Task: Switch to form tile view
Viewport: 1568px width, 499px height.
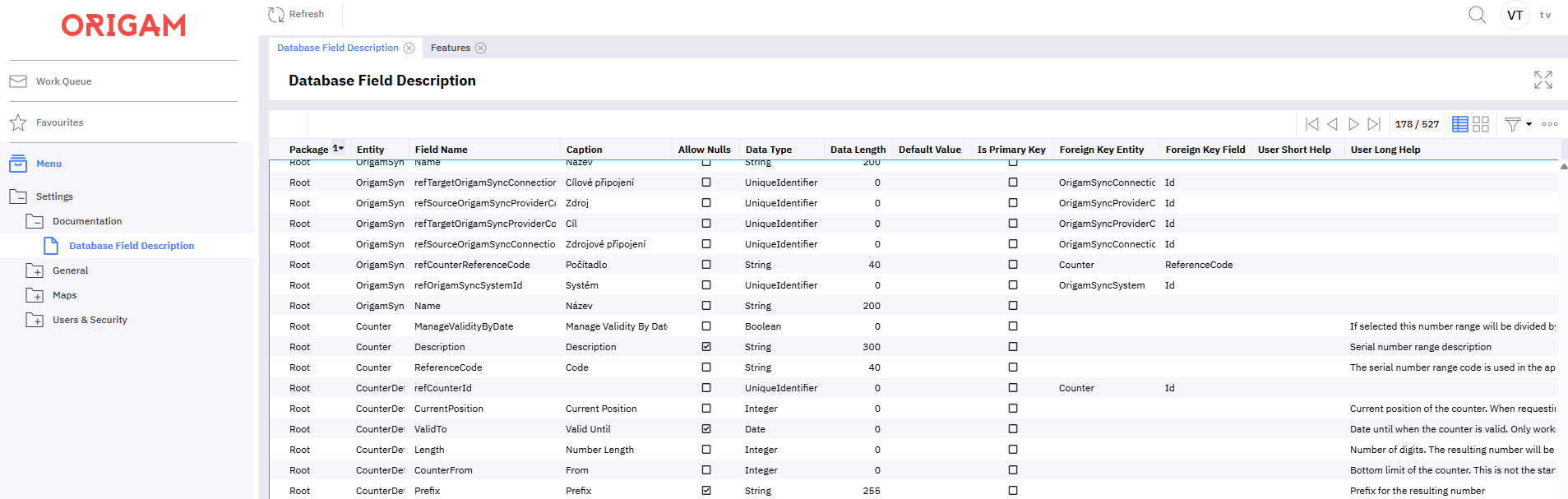Action: [1481, 124]
